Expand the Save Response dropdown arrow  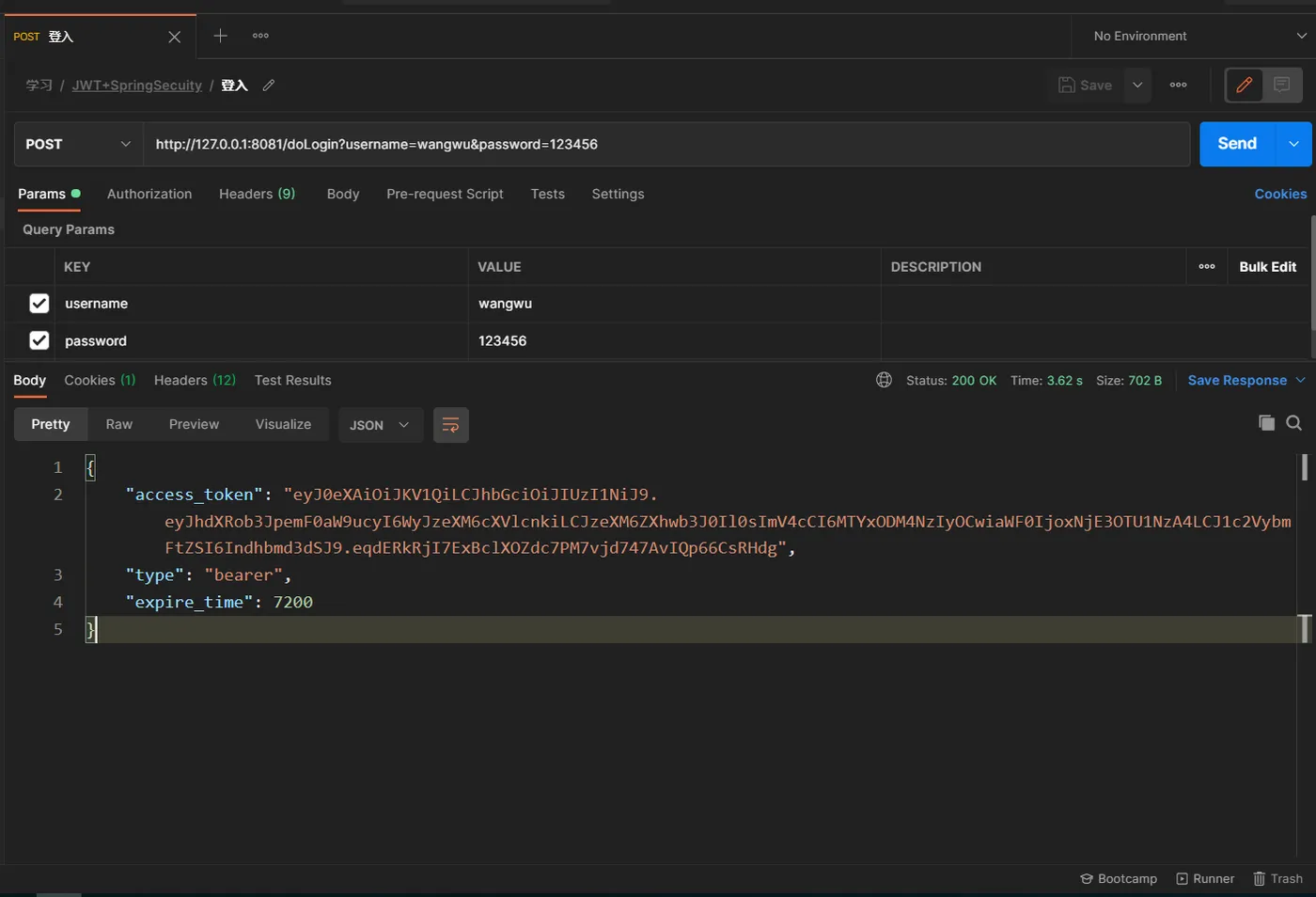1301,381
